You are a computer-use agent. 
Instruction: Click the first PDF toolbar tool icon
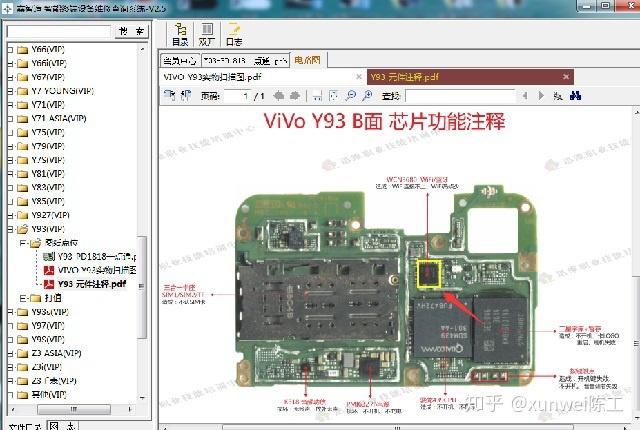coord(169,95)
